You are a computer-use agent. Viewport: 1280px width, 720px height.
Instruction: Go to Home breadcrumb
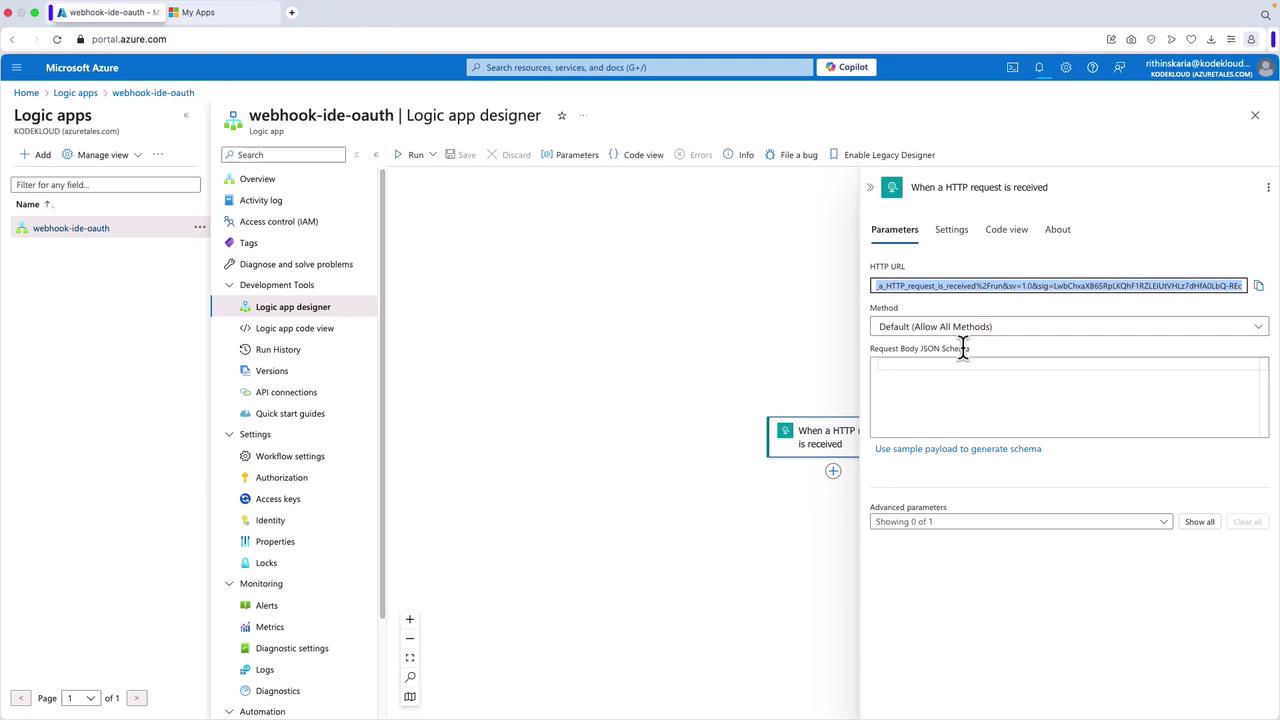[26, 93]
